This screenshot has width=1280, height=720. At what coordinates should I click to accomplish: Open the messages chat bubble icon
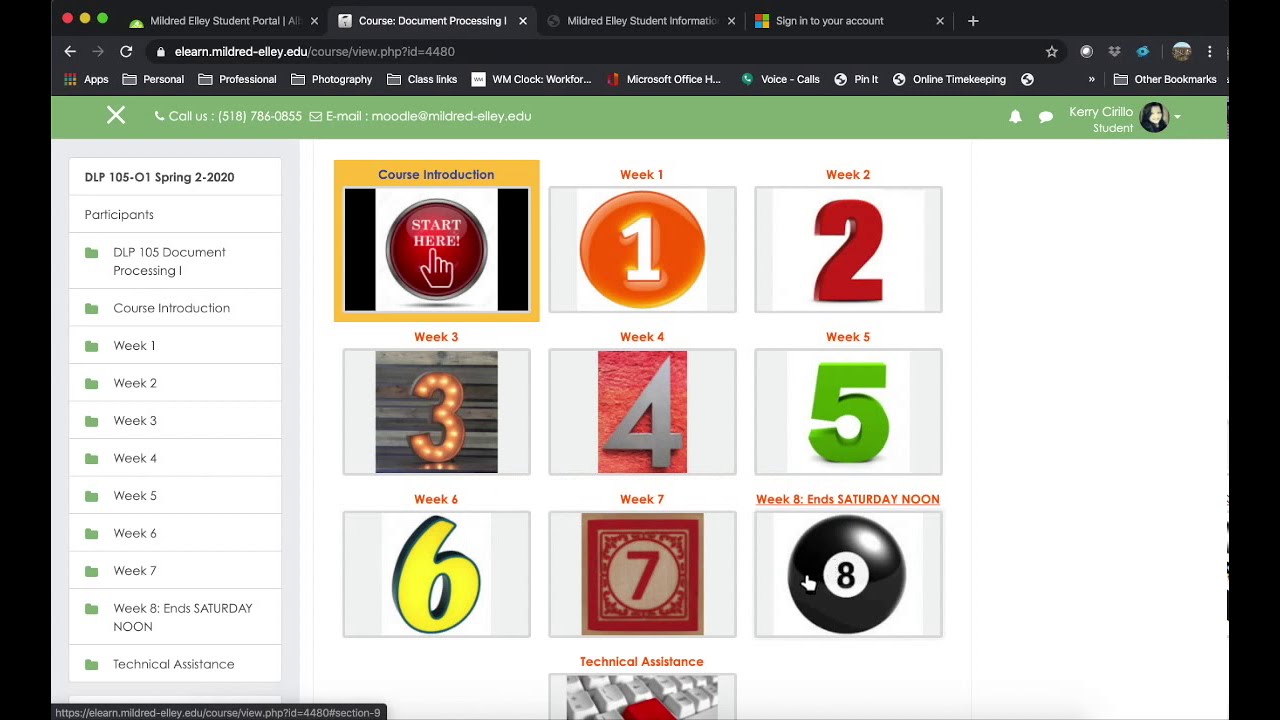tap(1046, 117)
